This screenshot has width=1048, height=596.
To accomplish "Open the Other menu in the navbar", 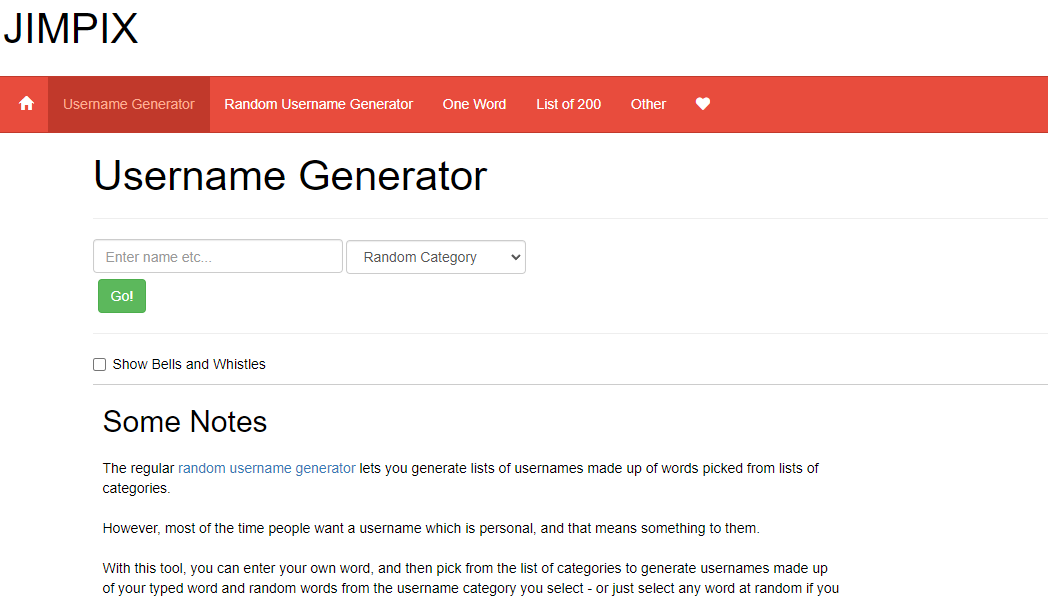I will coord(648,104).
